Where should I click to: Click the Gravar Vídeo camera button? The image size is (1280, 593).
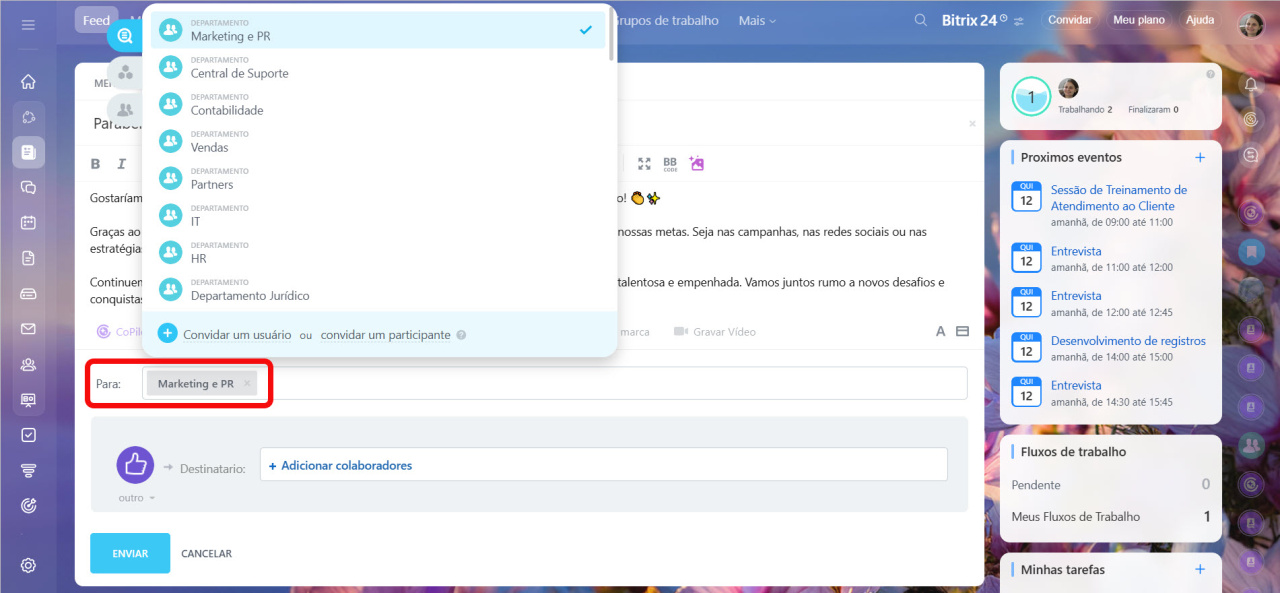[x=714, y=331]
